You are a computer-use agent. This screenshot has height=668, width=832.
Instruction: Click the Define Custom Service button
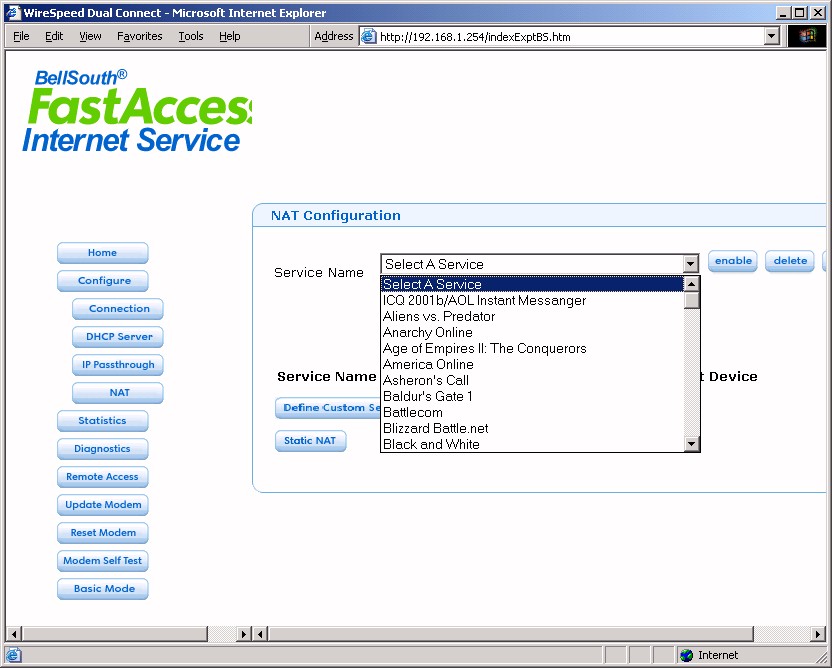[x=328, y=408]
